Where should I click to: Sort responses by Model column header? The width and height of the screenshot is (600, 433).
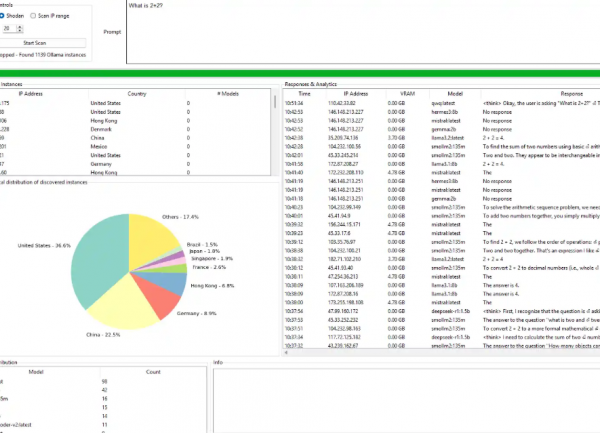pyautogui.click(x=454, y=93)
